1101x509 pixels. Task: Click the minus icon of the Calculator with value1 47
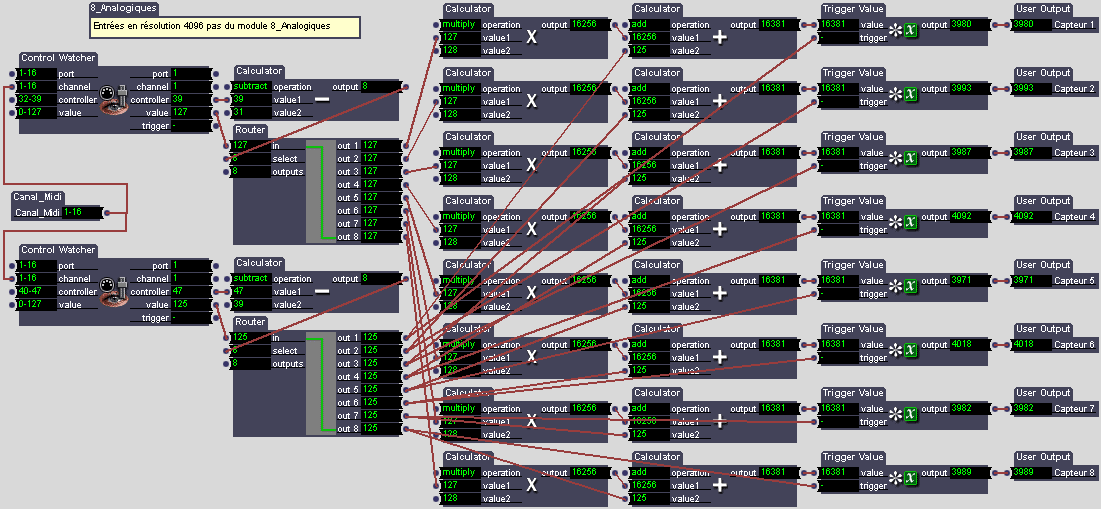click(x=322, y=291)
